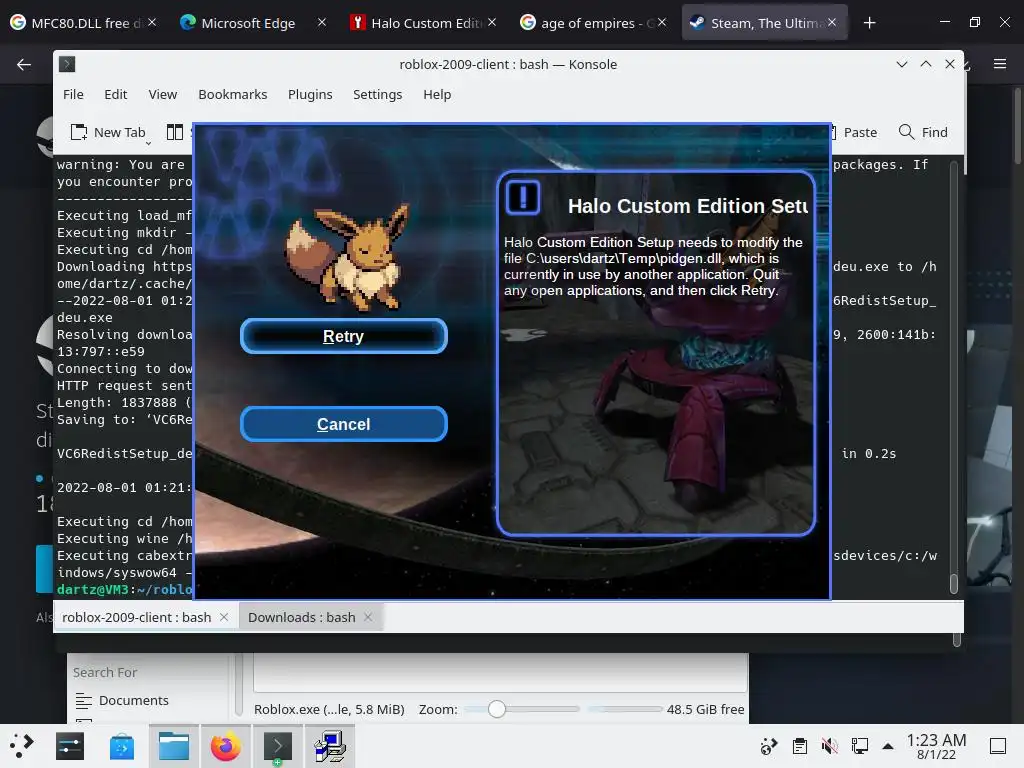Close the MFC80.DLL browser tab
This screenshot has width=1024, height=768.
pyautogui.click(x=152, y=22)
